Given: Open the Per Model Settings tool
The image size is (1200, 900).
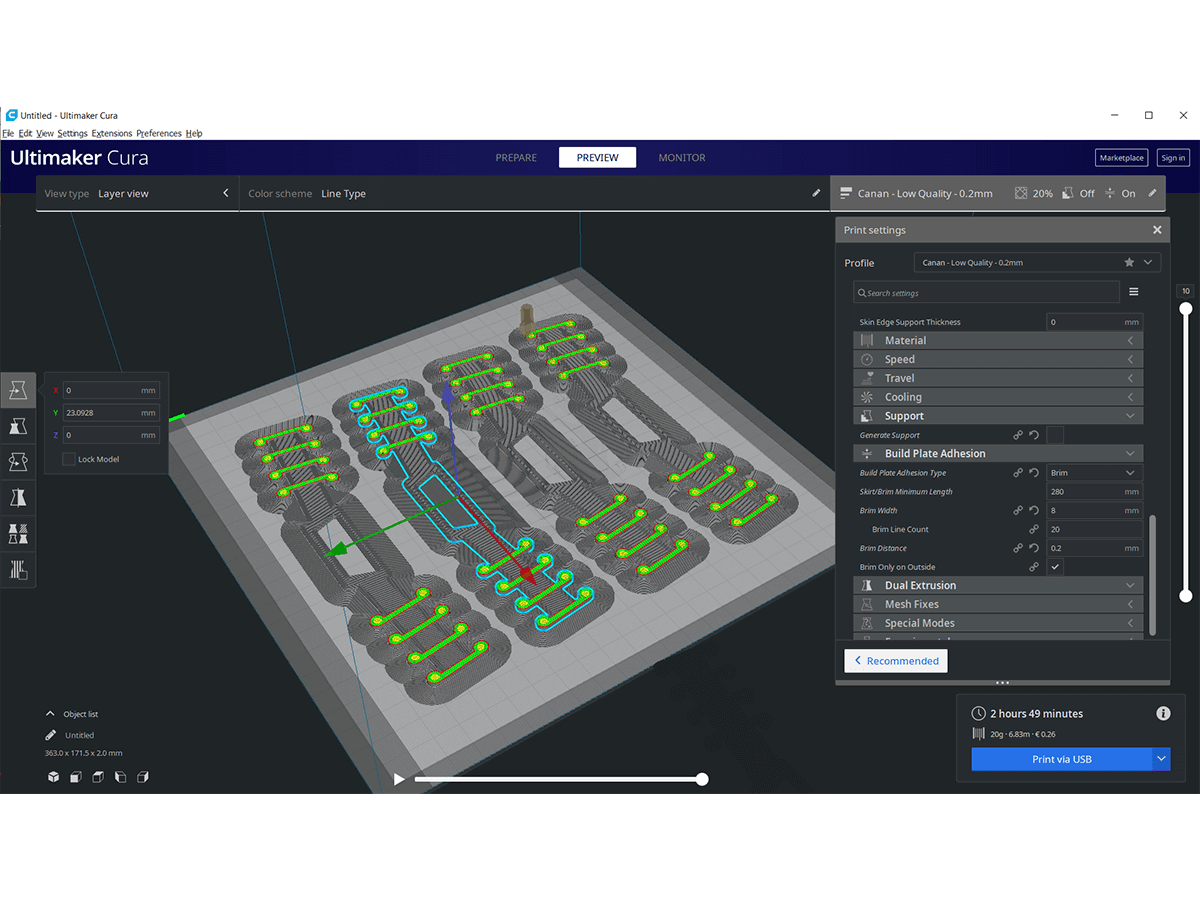Looking at the screenshot, I should (18, 533).
